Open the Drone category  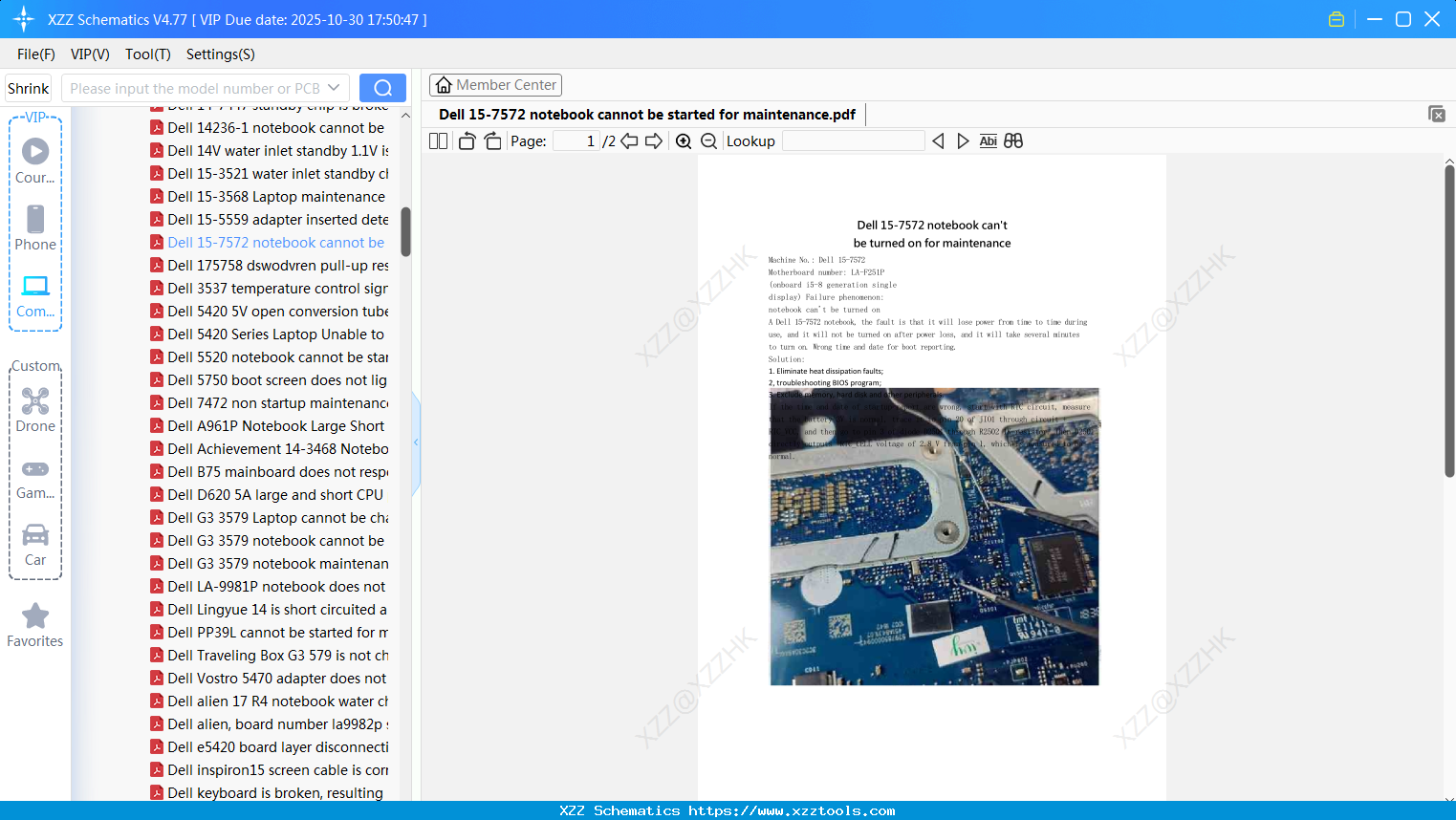tap(35, 410)
